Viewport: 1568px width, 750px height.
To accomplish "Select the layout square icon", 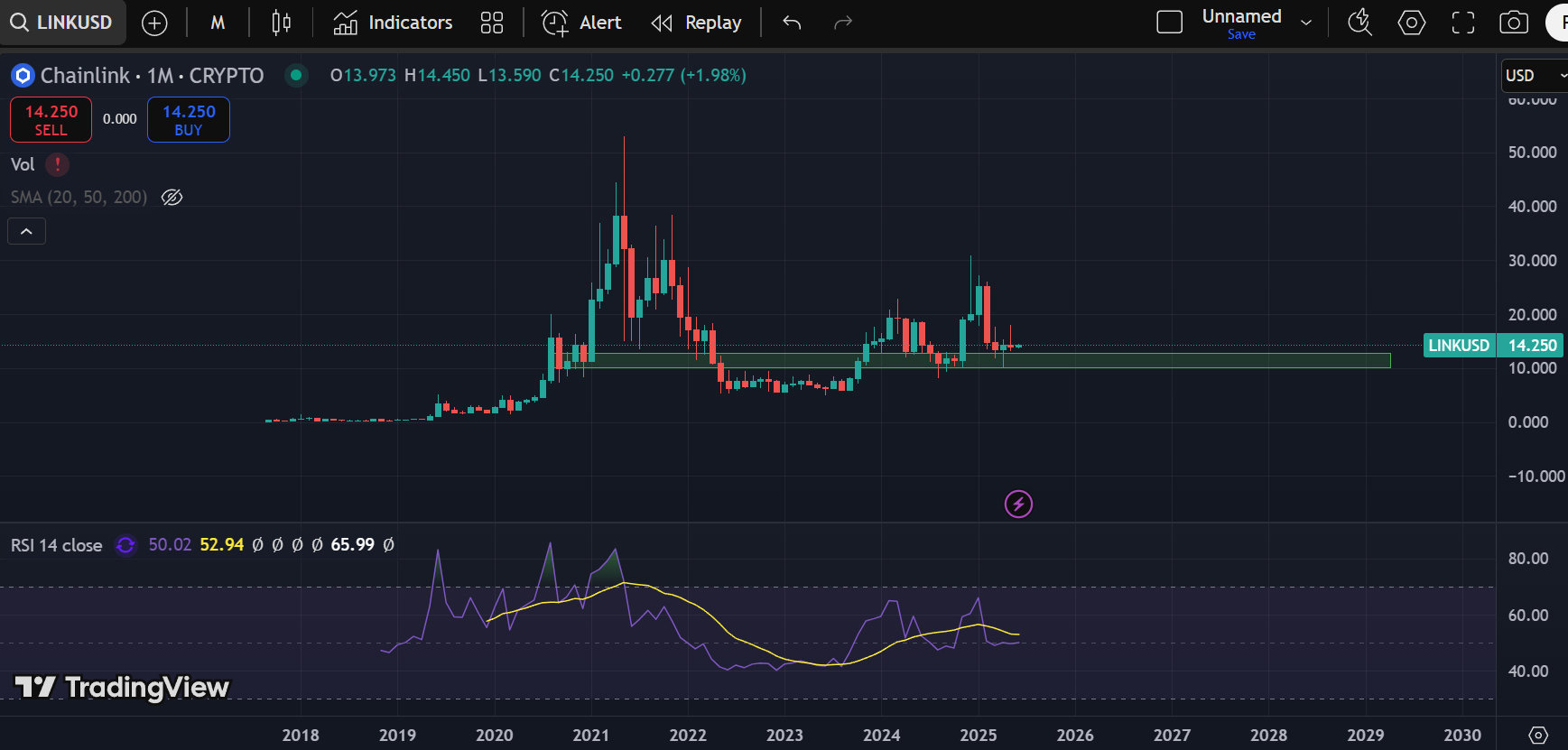I will (1170, 23).
